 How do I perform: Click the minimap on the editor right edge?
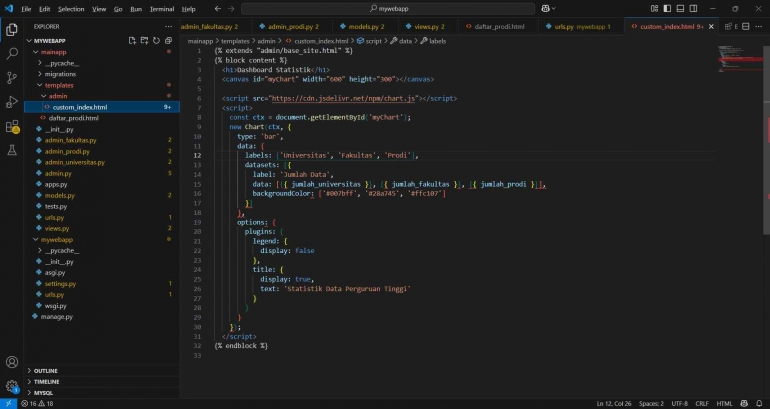(x=740, y=59)
